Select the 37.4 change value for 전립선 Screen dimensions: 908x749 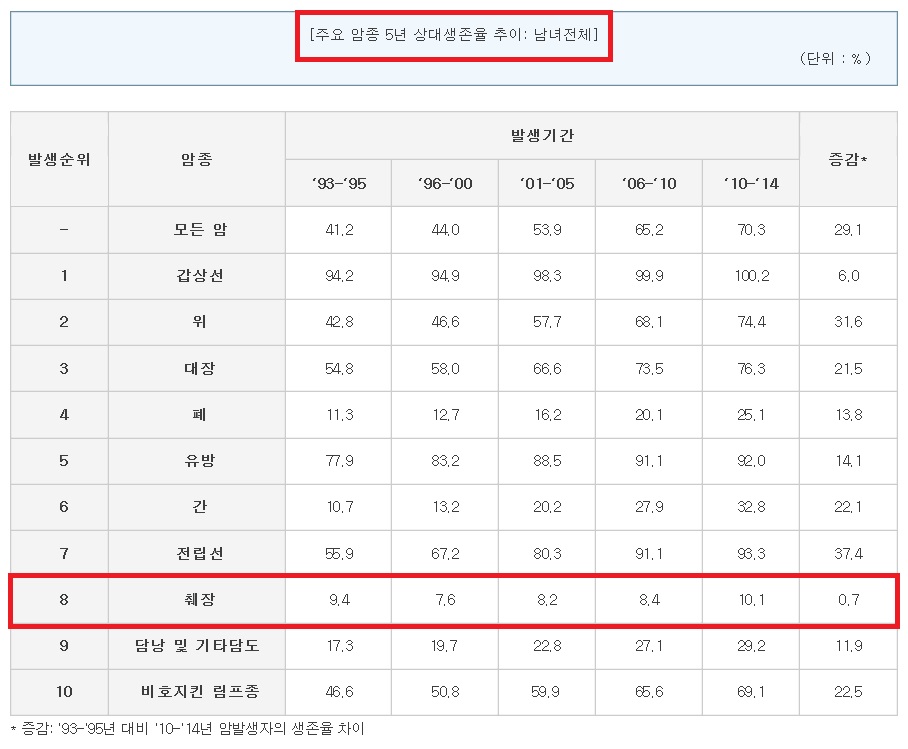[848, 554]
